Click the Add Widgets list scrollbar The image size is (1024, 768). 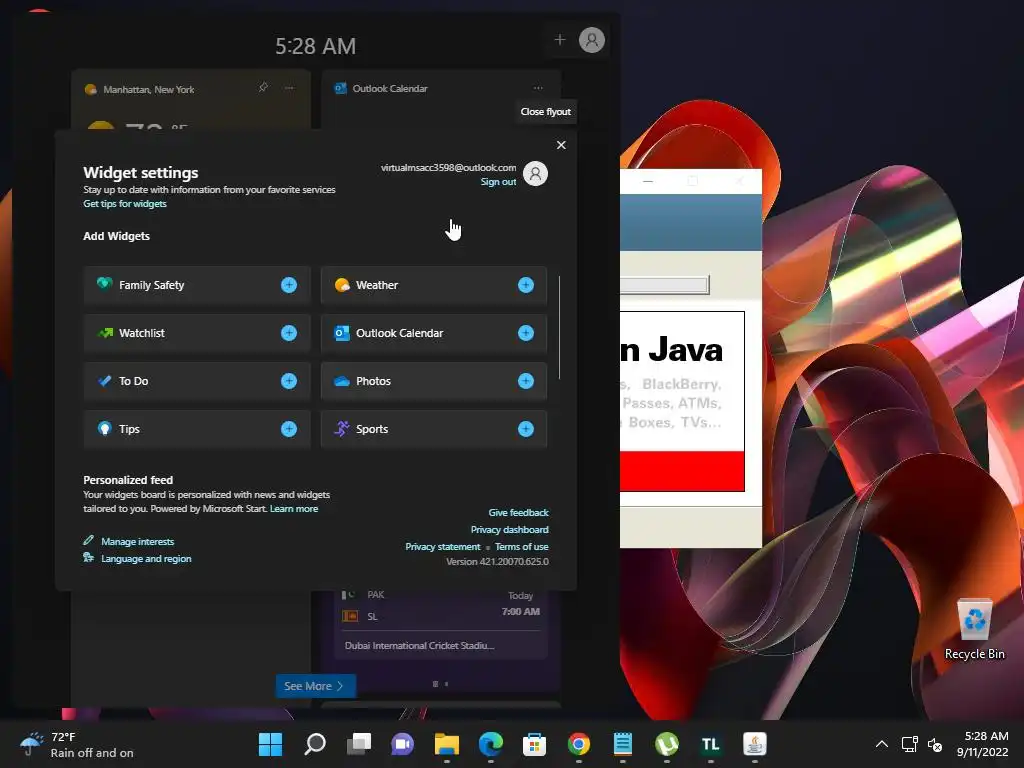click(560, 328)
